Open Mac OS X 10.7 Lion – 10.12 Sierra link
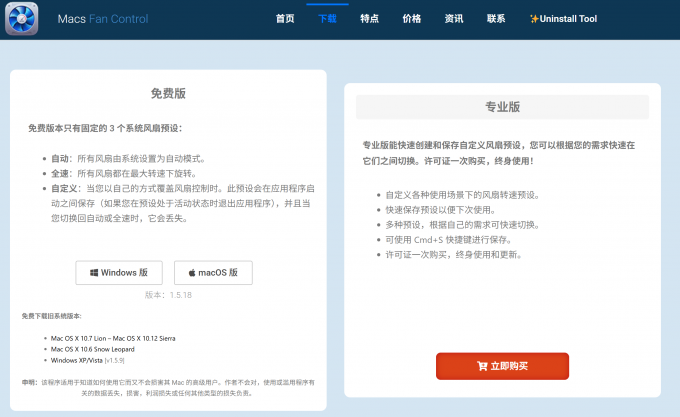The image size is (680, 417). pyautogui.click(x=113, y=338)
